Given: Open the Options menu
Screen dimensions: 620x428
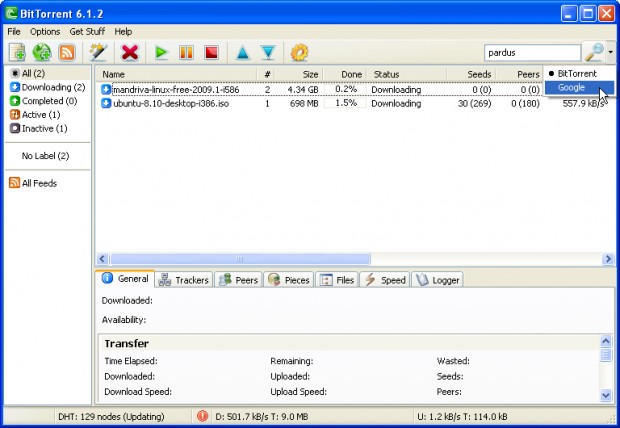Looking at the screenshot, I should pos(45,32).
